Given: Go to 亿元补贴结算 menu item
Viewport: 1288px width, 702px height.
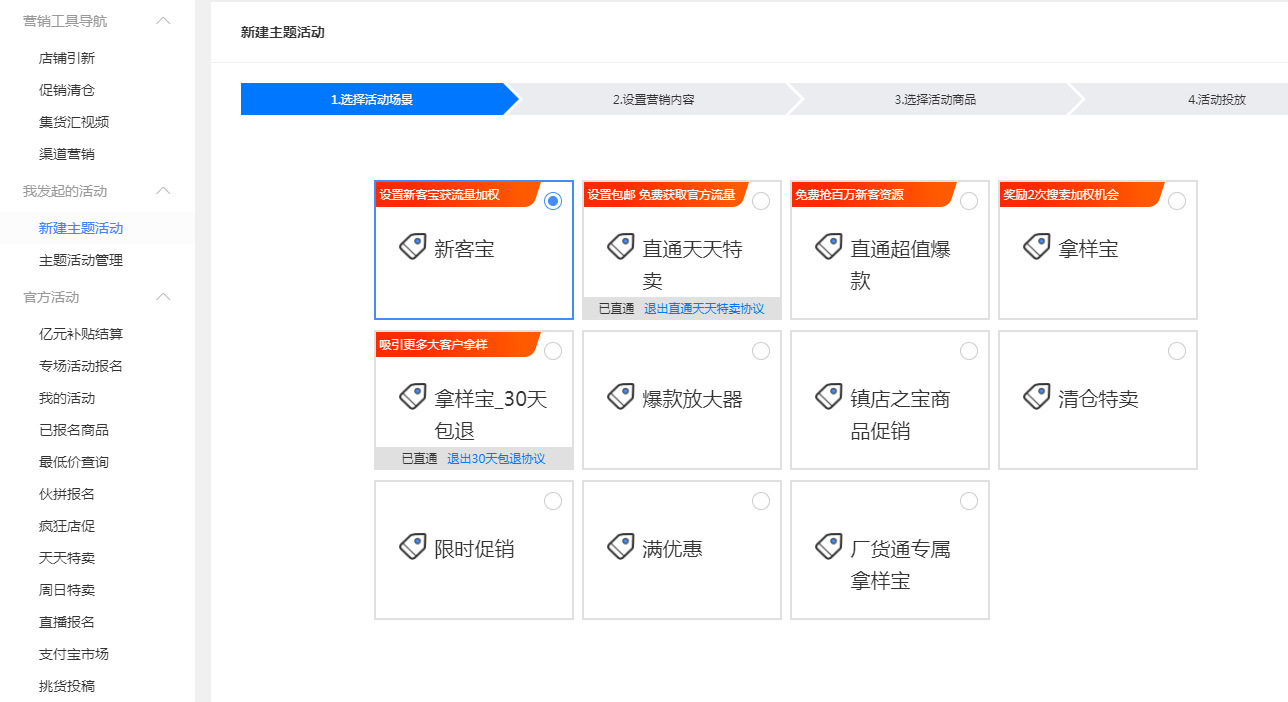Looking at the screenshot, I should [x=80, y=334].
